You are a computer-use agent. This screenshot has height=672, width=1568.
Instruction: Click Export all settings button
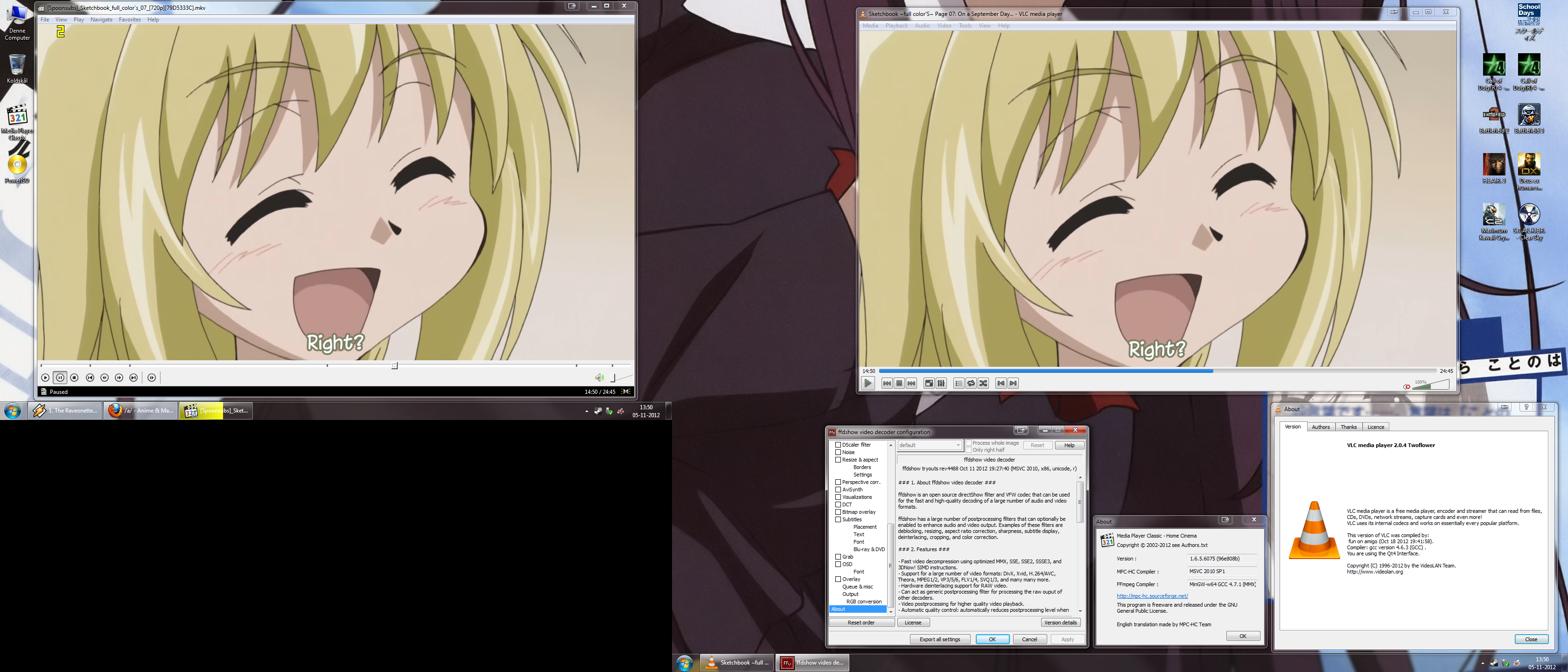pos(940,639)
